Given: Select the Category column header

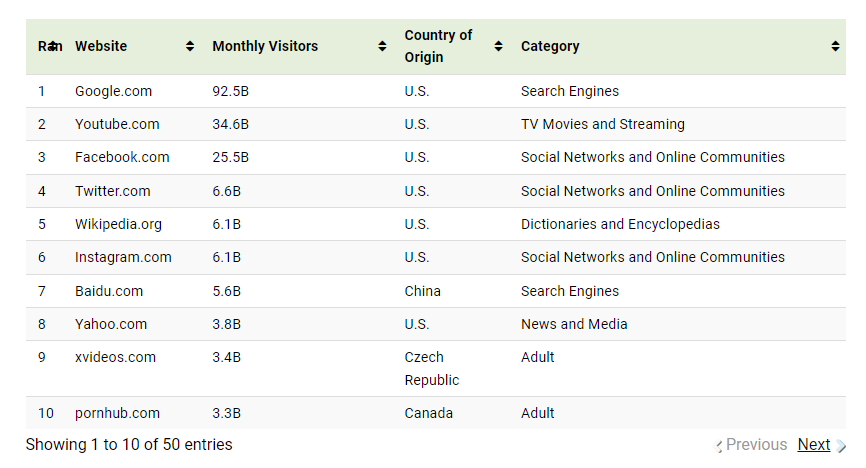Looking at the screenshot, I should click(550, 46).
